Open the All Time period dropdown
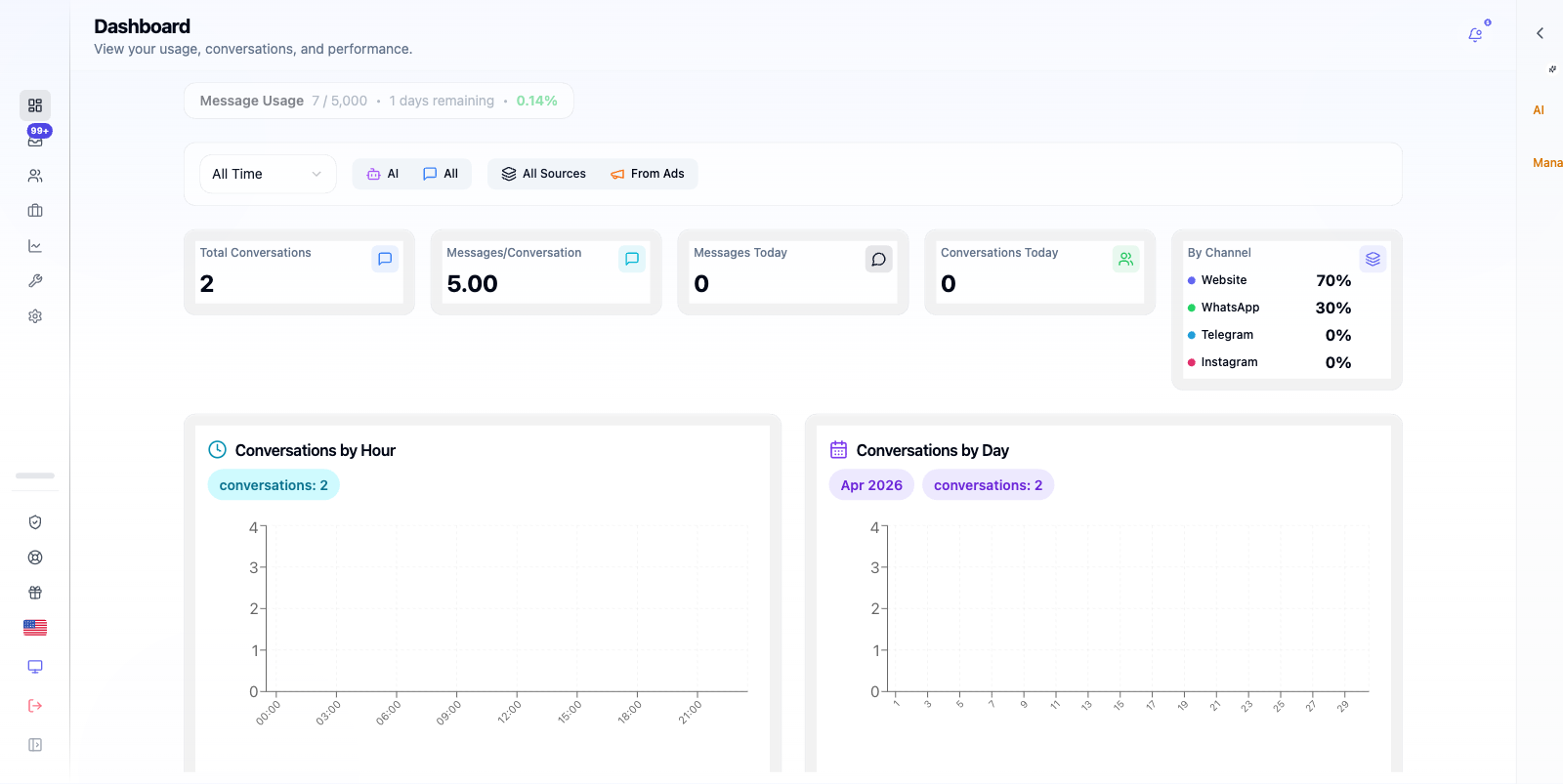1563x784 pixels. tap(268, 174)
